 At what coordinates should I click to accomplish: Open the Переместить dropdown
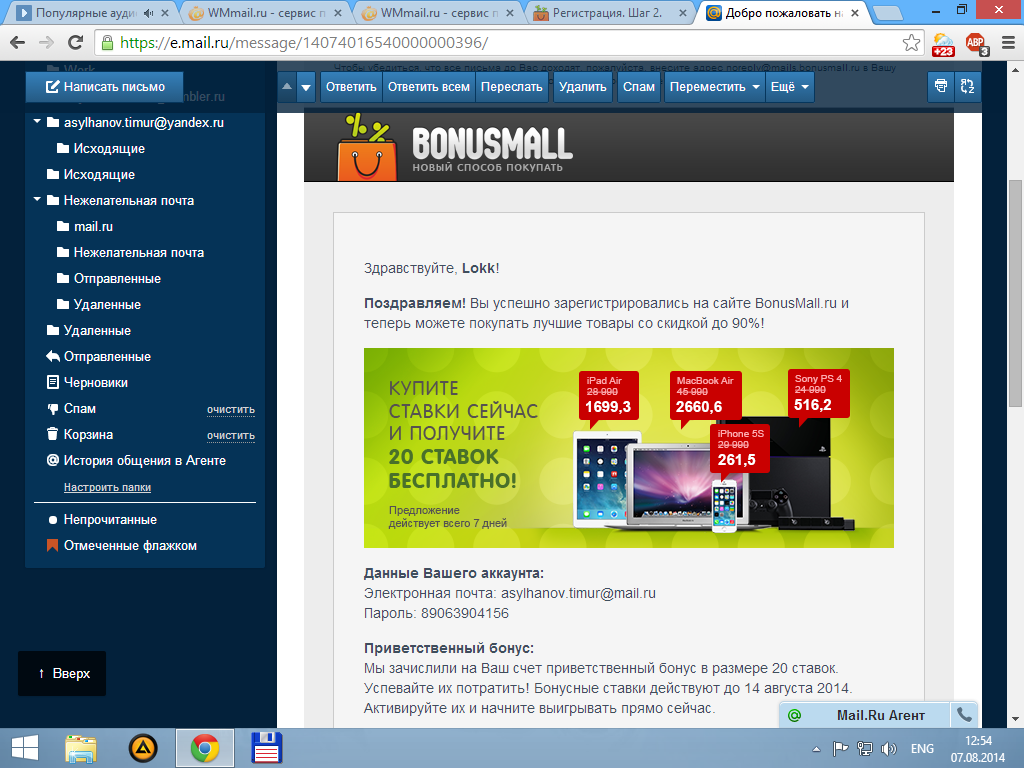coord(714,87)
